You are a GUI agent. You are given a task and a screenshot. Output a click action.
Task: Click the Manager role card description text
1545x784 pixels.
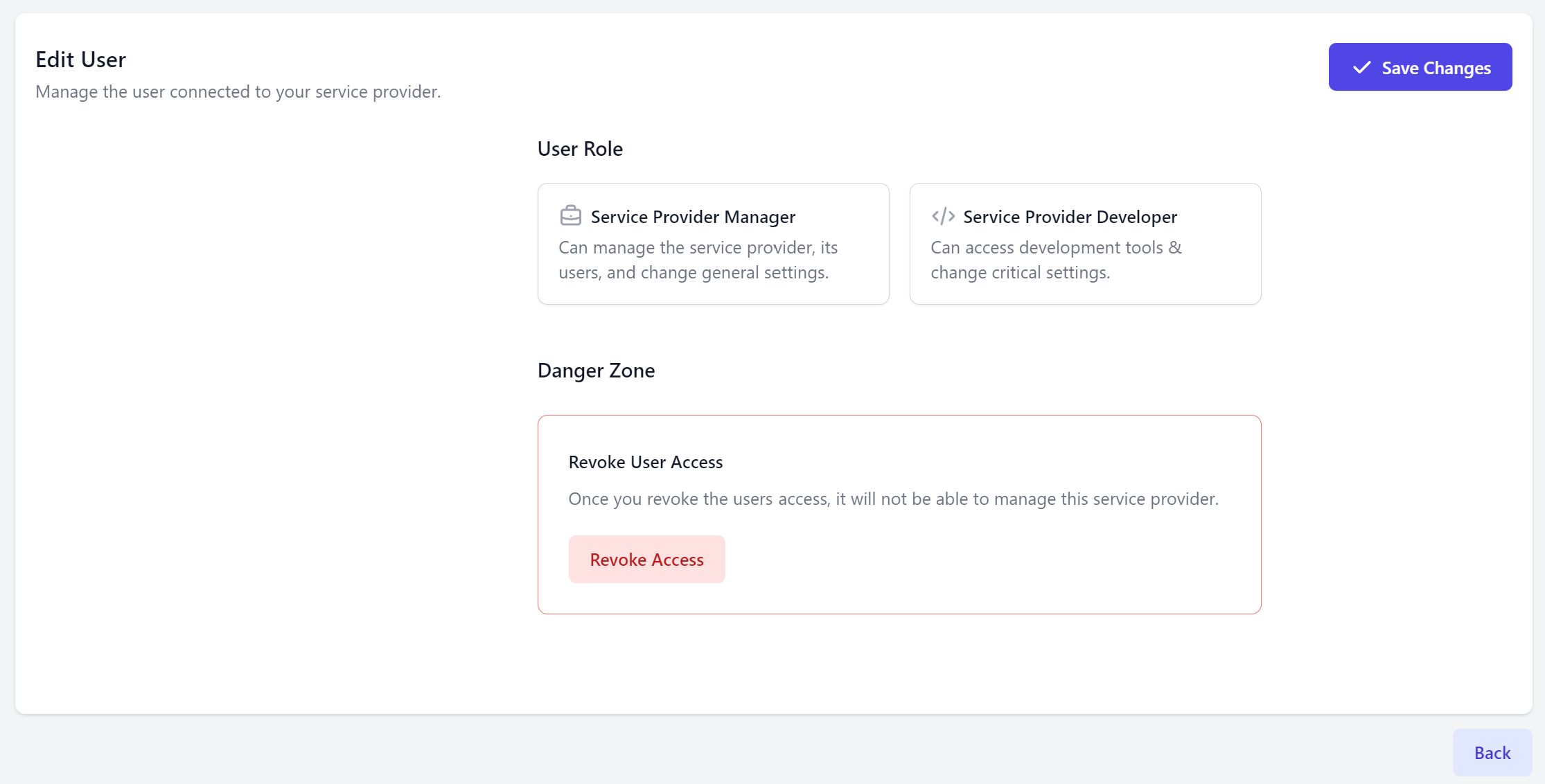(x=698, y=260)
